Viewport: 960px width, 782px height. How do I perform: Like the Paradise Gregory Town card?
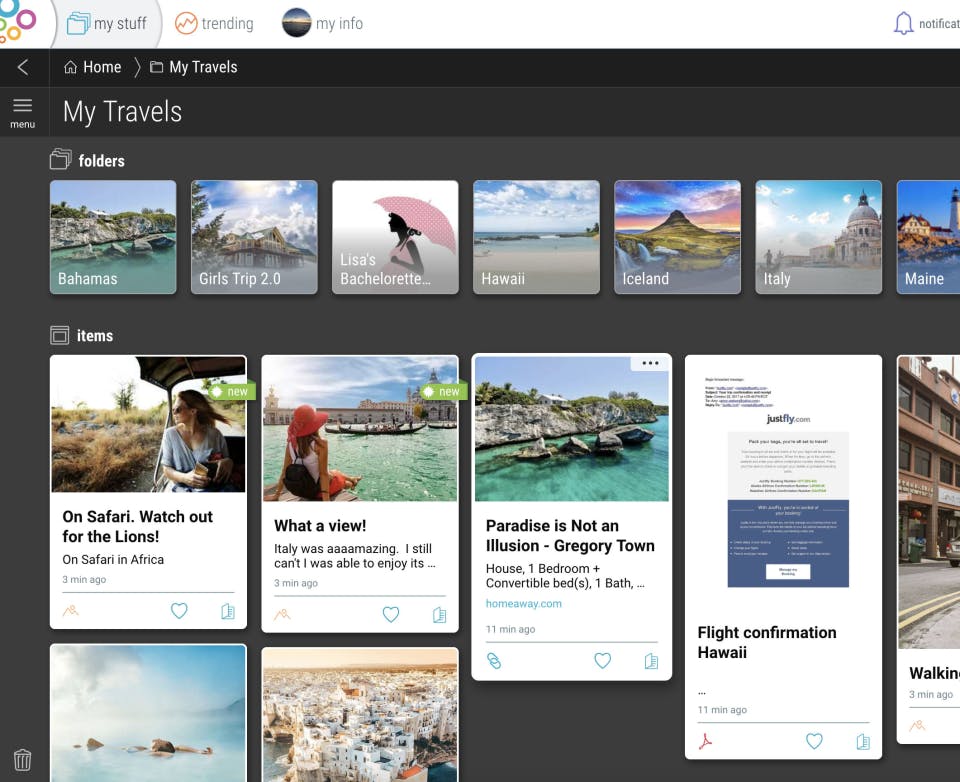click(602, 660)
